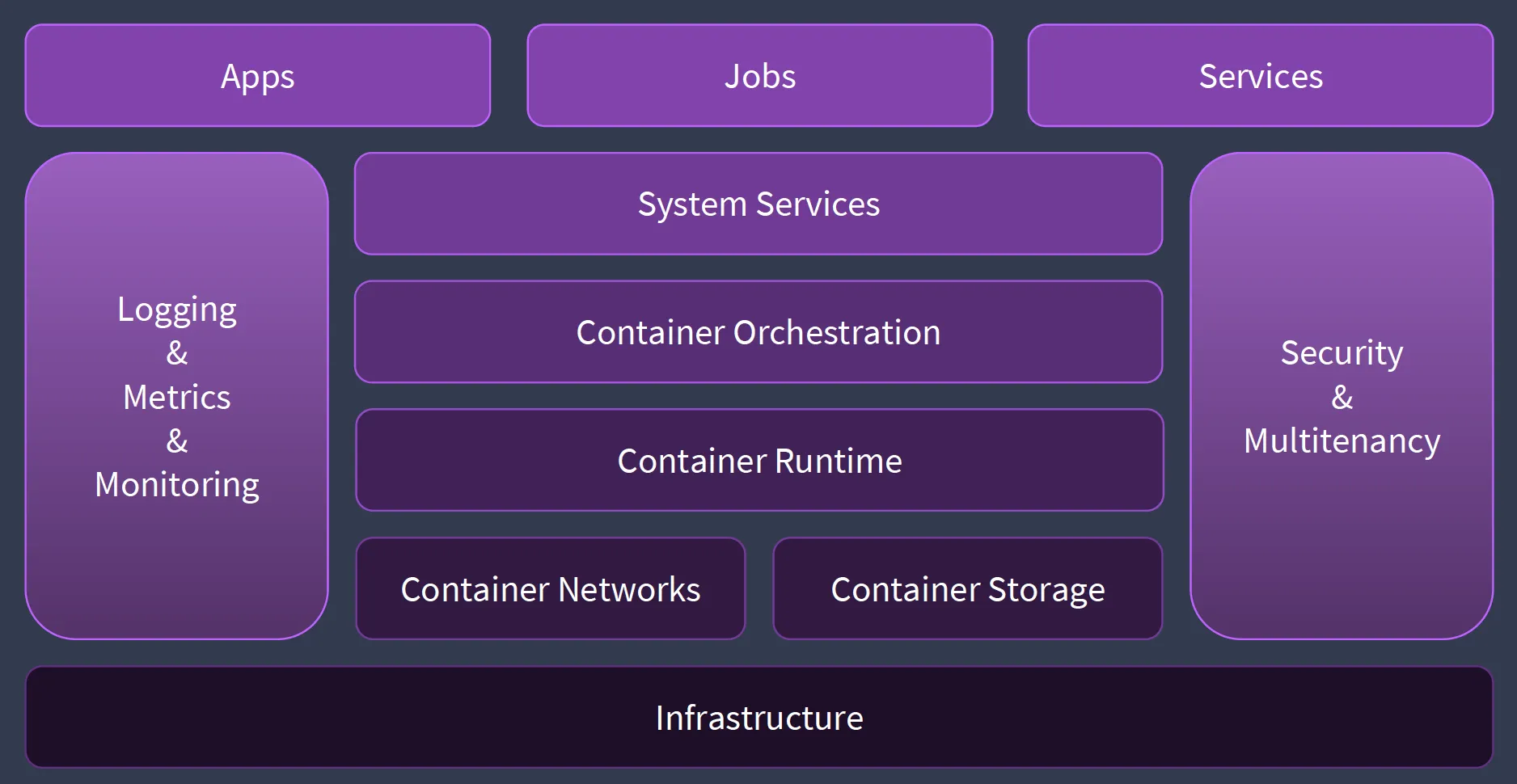Select the Jobs block

[x=759, y=75]
